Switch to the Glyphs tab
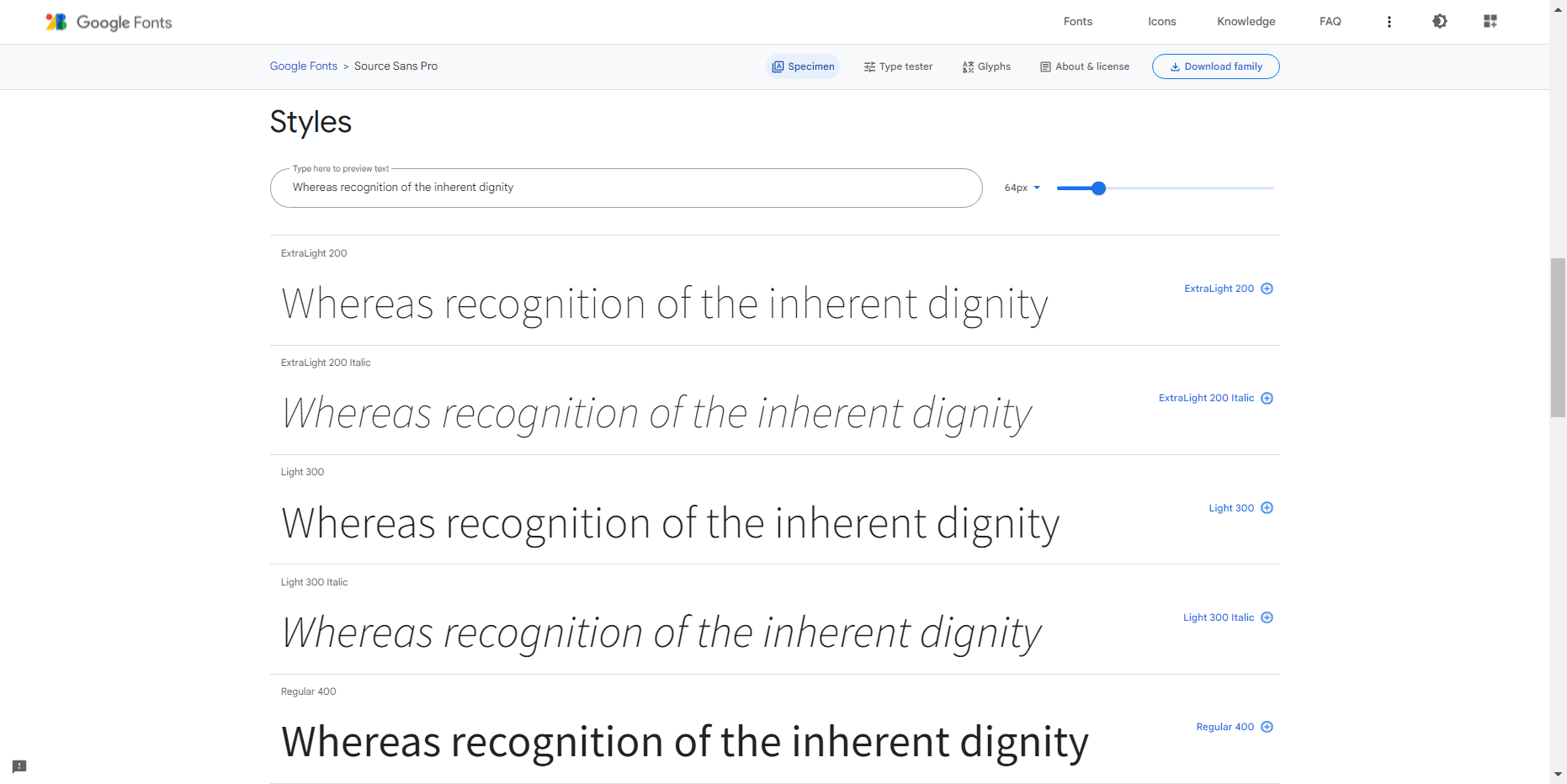Viewport: 1567px width, 784px height. 986,66
